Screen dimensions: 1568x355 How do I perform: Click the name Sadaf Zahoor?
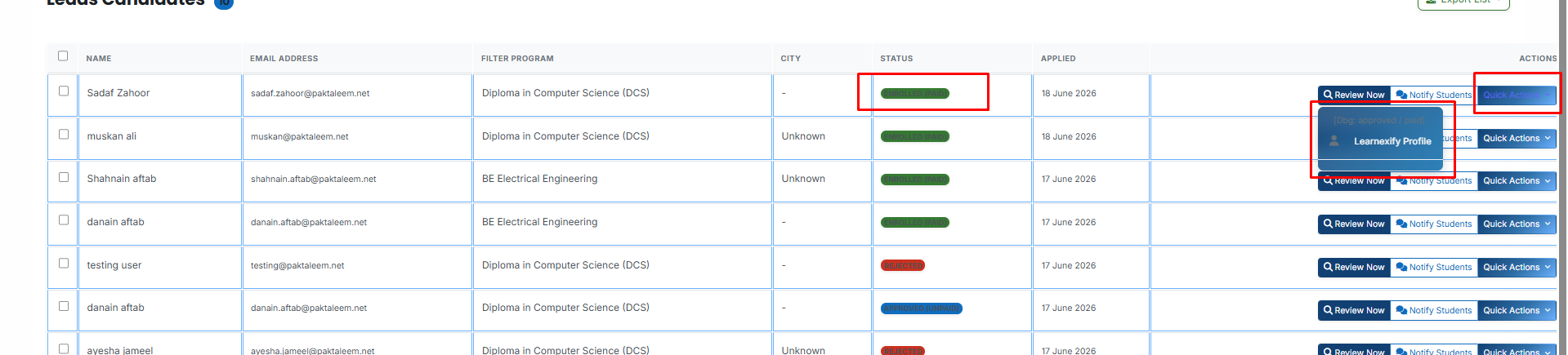pos(118,93)
